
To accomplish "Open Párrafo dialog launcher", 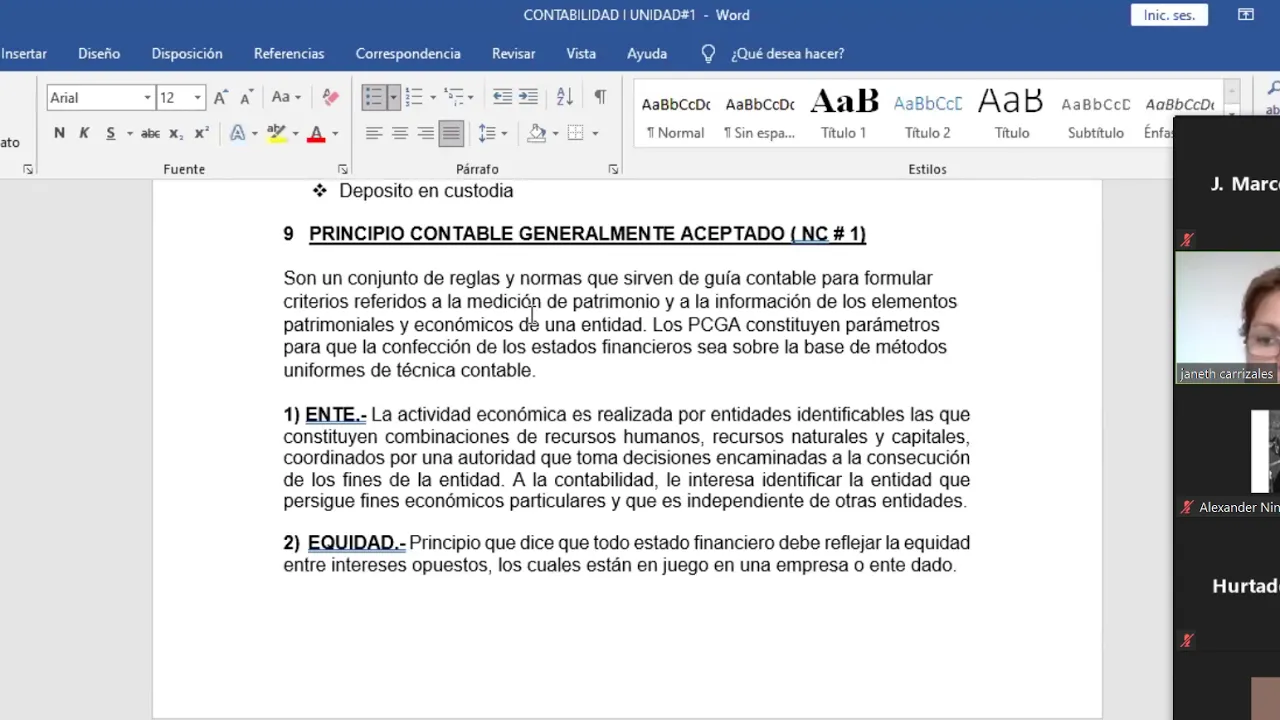I will pyautogui.click(x=613, y=169).
